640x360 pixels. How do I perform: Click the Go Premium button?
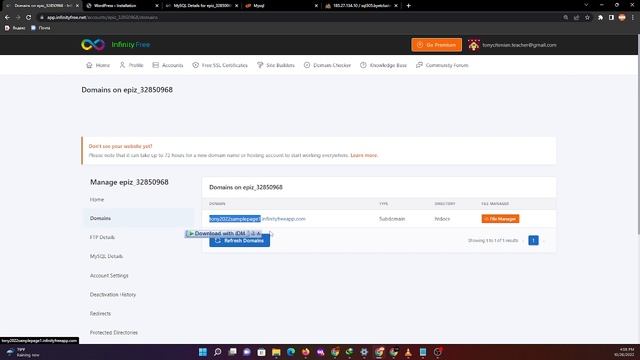437,45
